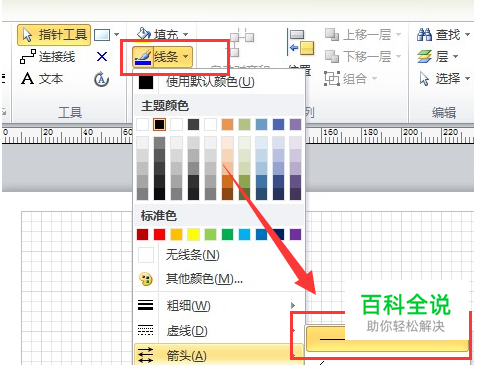Screen dimensions: 494x365
Task: Click the Line (线条) pen icon
Action: pos(143,57)
